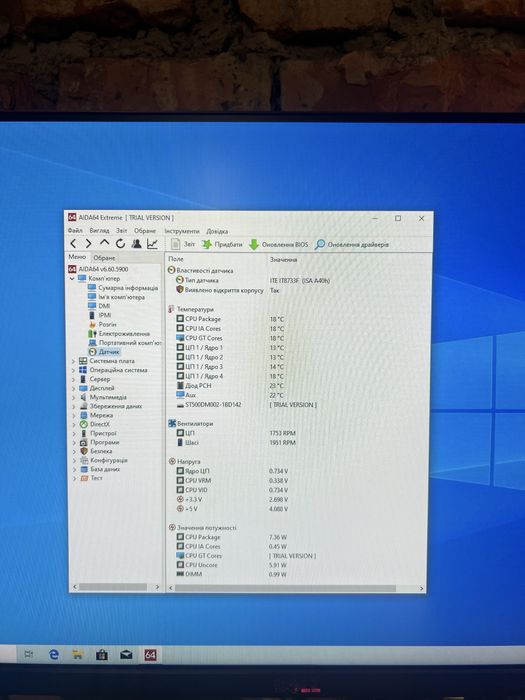Refresh the sensor page with the circular arrow icon
Image resolution: width=525 pixels, height=700 pixels.
click(x=120, y=244)
